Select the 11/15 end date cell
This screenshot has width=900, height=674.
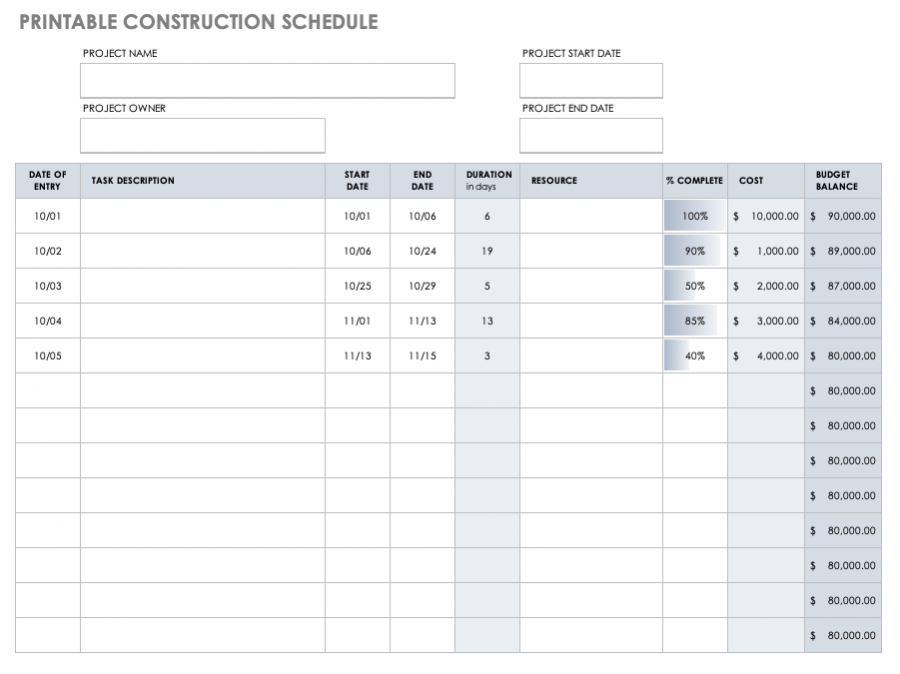pyautogui.click(x=423, y=356)
